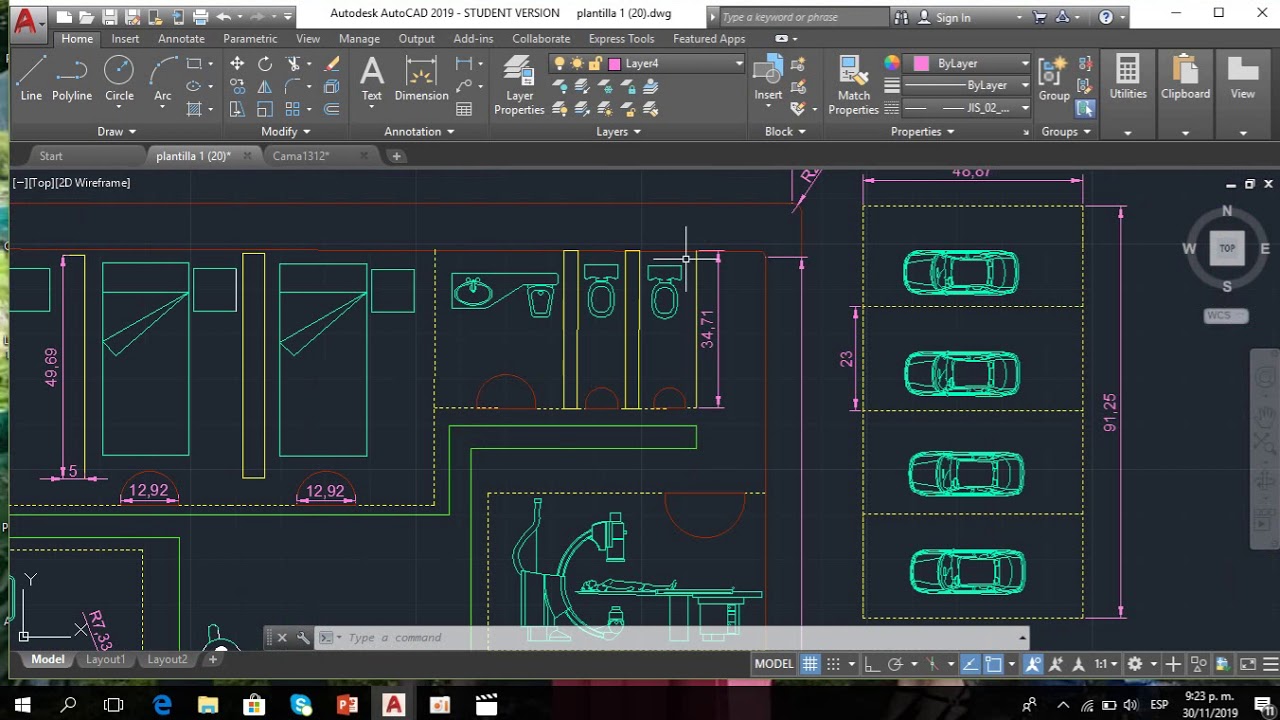Choose the Move tool in Modify panel
The width and height of the screenshot is (1280, 720).
(x=237, y=63)
